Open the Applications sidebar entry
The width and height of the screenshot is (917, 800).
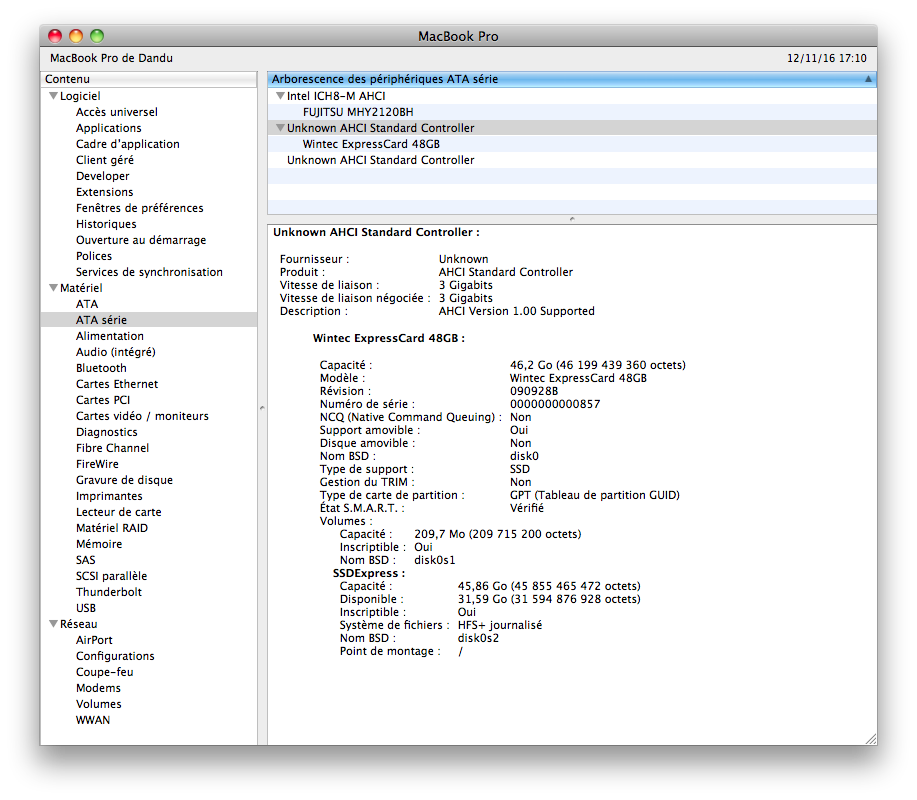click(x=109, y=128)
